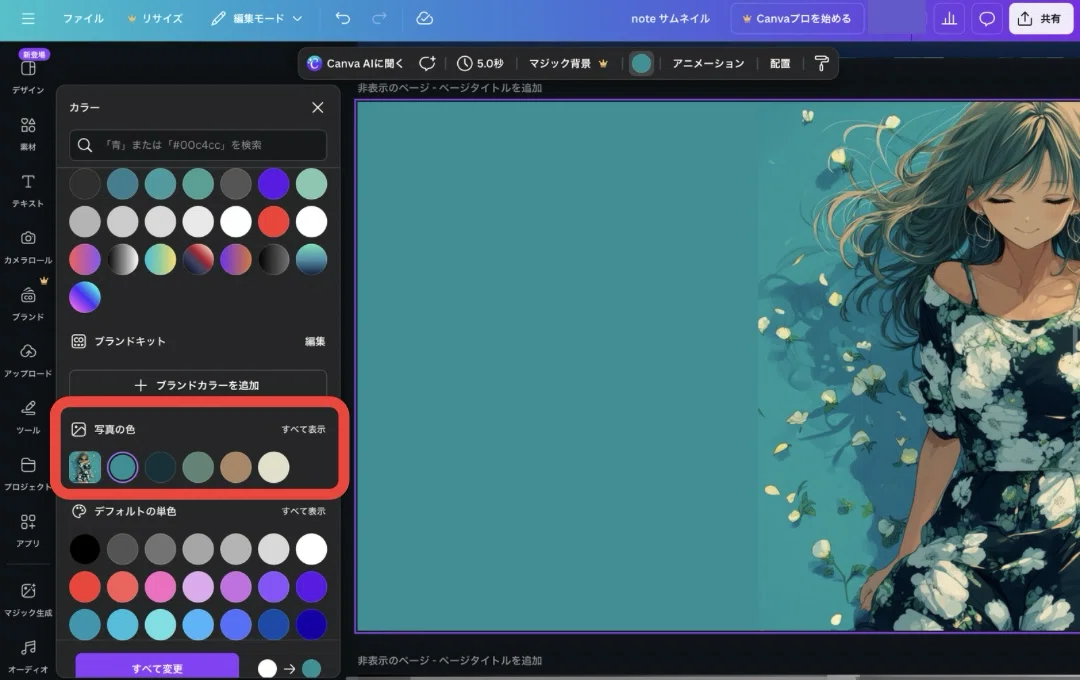Select the tan brown photo color
Screen dimensions: 1080x680
click(236, 467)
